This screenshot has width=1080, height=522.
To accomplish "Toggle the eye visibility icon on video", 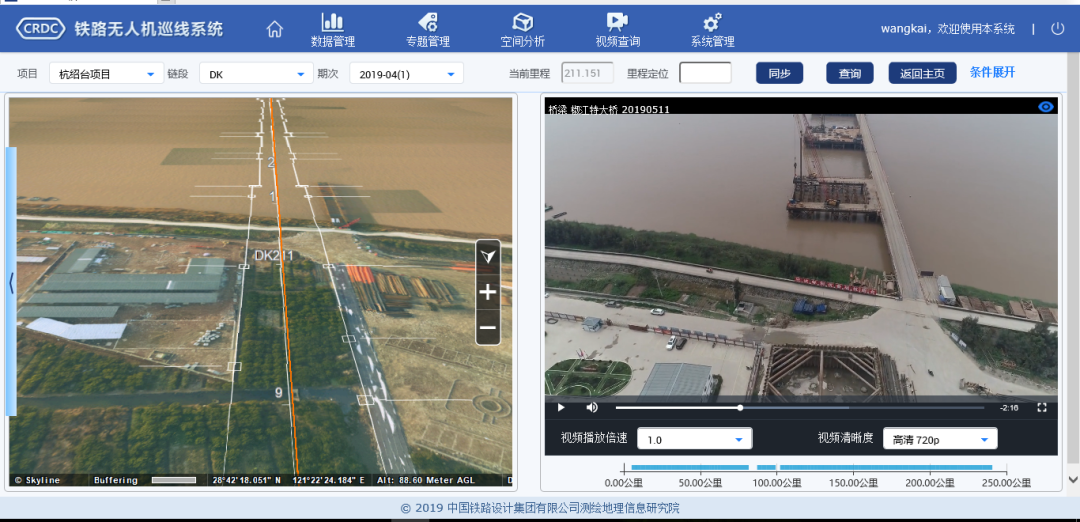I will pyautogui.click(x=1046, y=107).
